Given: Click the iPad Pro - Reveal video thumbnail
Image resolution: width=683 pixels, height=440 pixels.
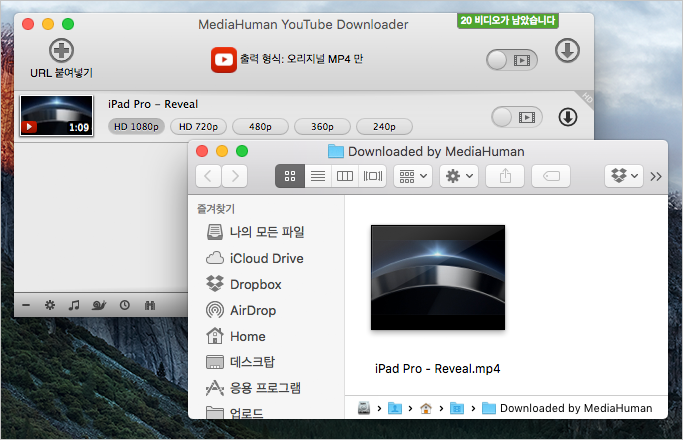Looking at the screenshot, I should (57, 115).
